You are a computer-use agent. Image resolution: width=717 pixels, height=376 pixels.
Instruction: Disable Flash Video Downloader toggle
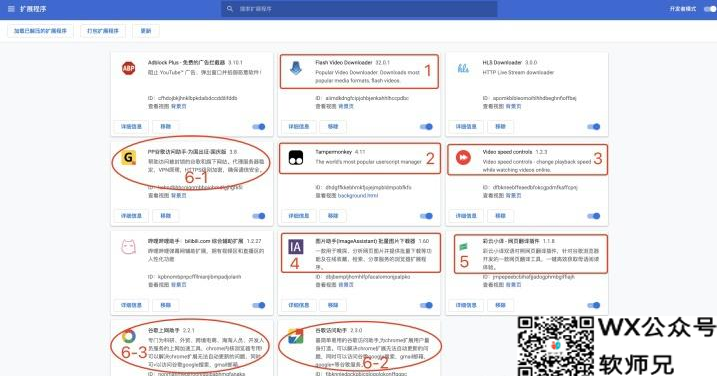(426, 127)
